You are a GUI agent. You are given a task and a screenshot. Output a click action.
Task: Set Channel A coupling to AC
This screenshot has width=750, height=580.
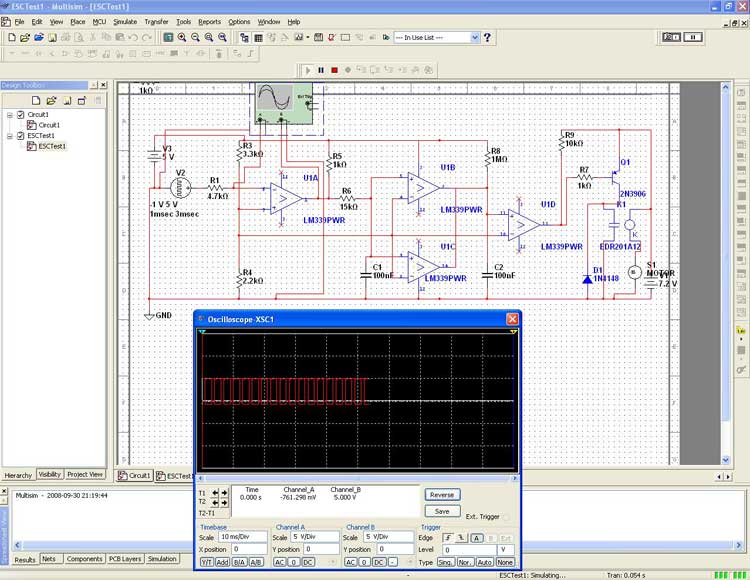(279, 562)
